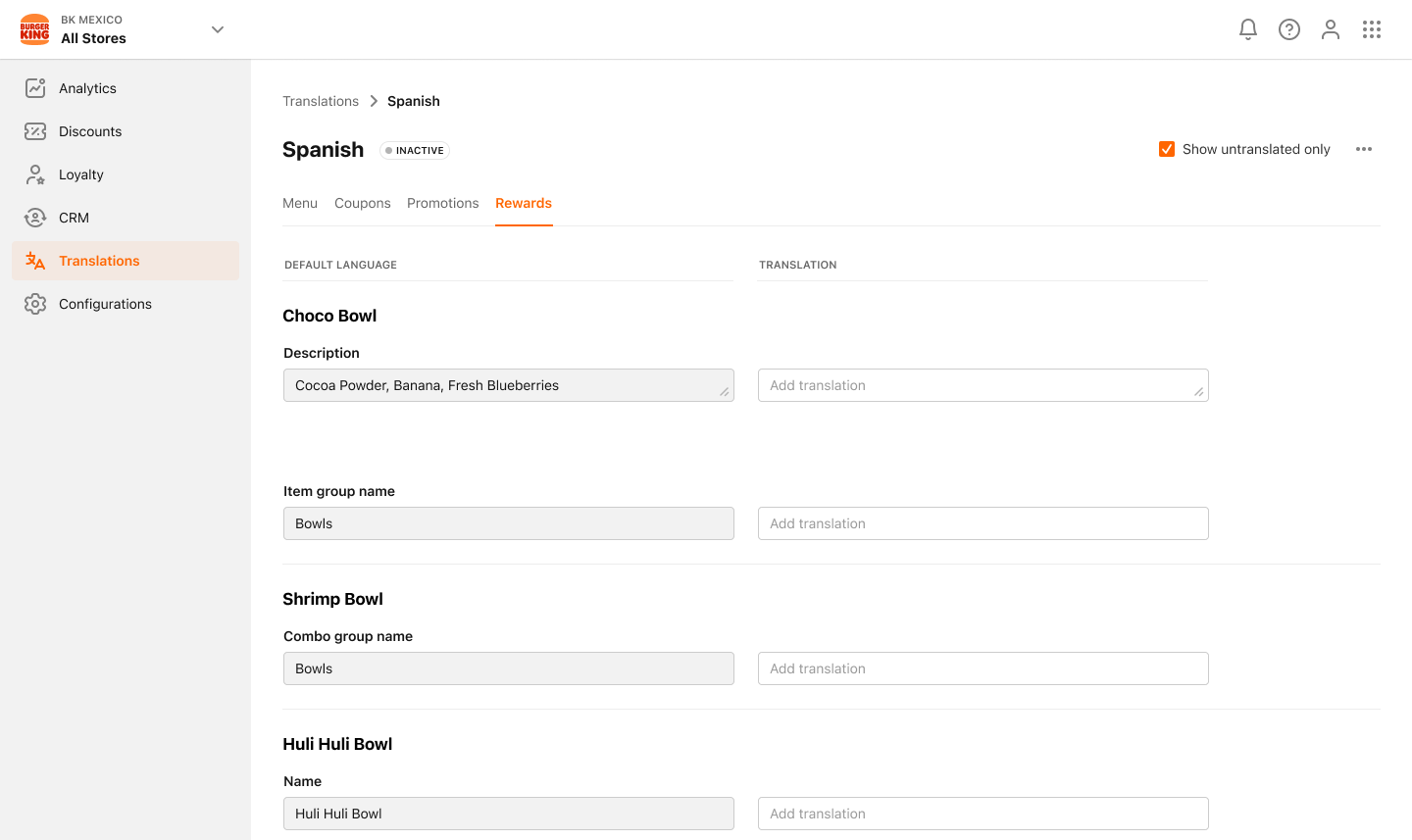Click the Shrimp Bowl combo group translation field

click(x=983, y=668)
